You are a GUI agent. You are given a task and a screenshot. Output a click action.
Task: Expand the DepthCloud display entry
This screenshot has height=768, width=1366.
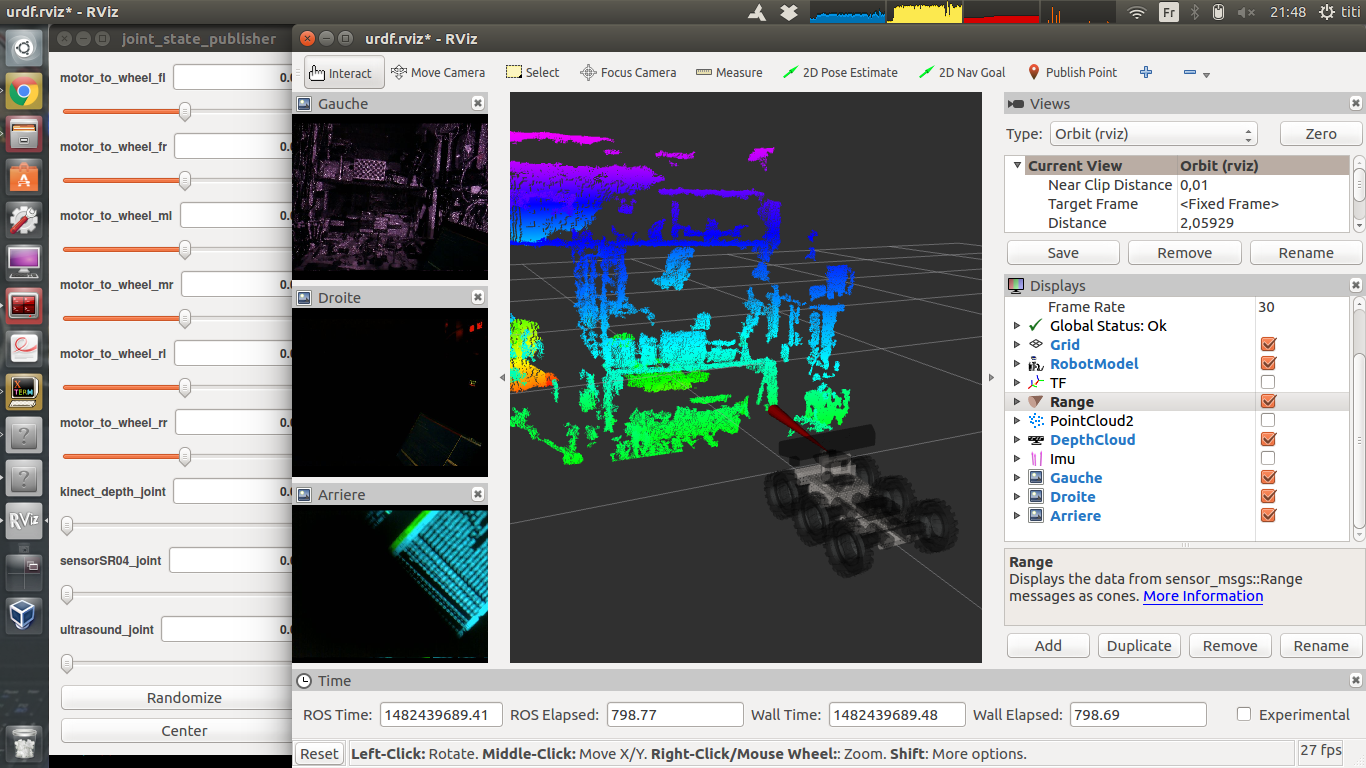click(x=1017, y=440)
